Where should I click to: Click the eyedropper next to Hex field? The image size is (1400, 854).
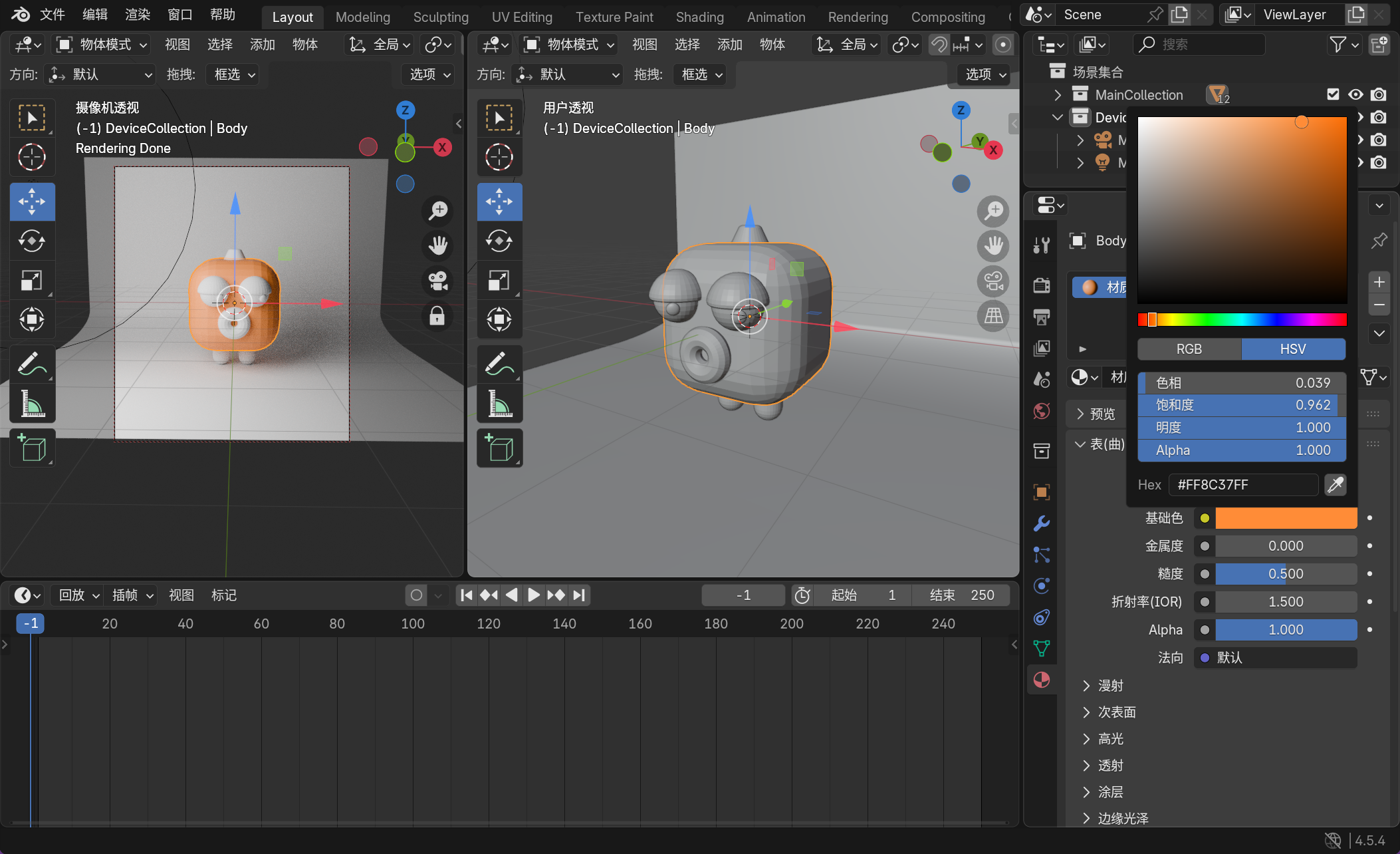click(x=1335, y=485)
